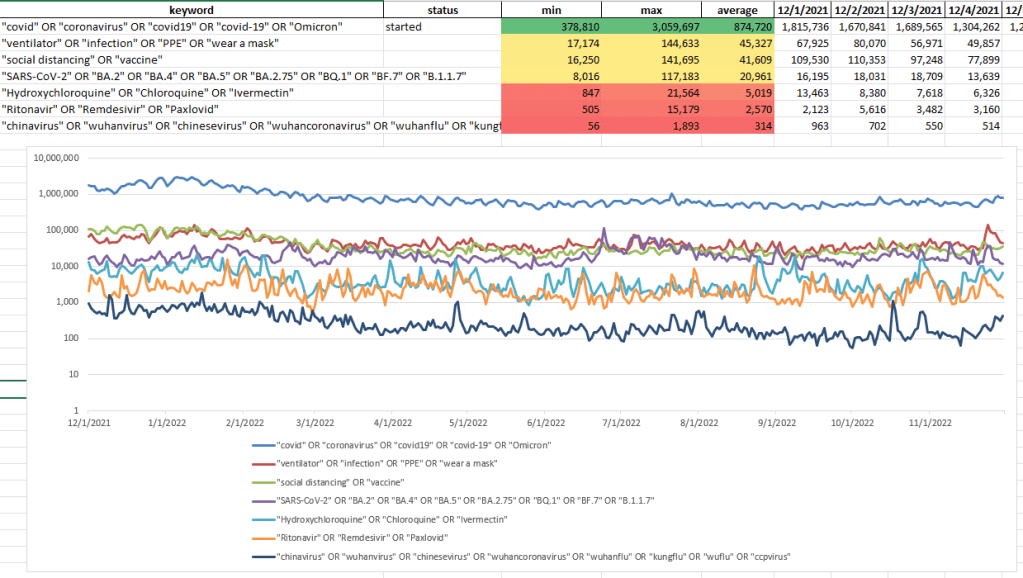
Task: Select the 10,000,000 vertical axis label
Action: click(55, 158)
